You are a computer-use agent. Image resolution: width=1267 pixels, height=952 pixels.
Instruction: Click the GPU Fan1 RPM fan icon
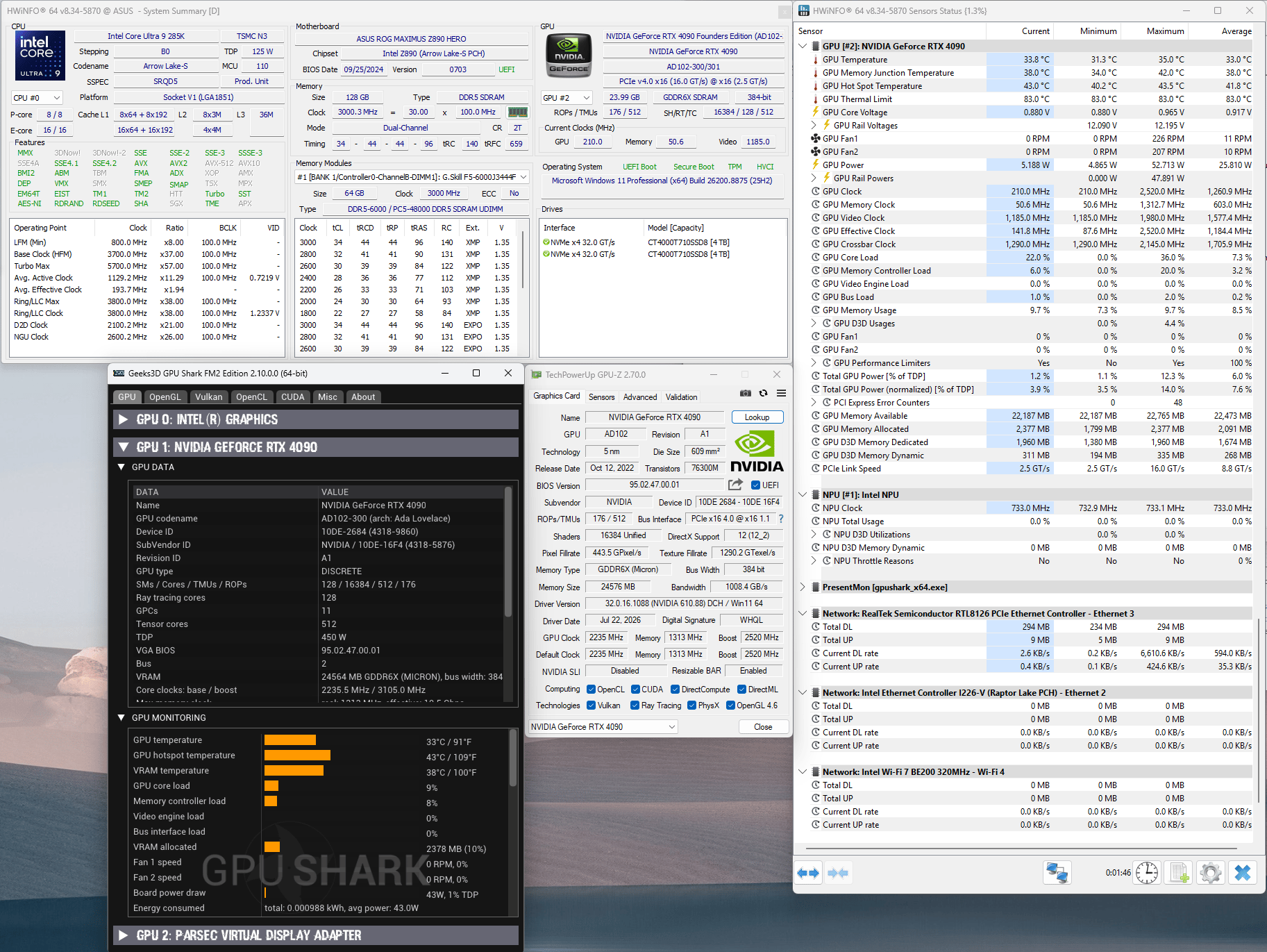pyautogui.click(x=816, y=139)
